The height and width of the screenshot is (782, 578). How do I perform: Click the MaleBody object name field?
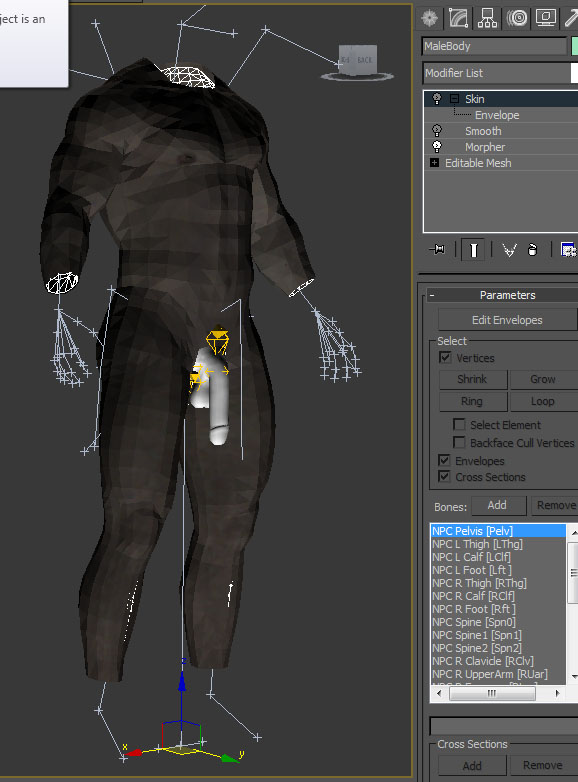(x=494, y=46)
